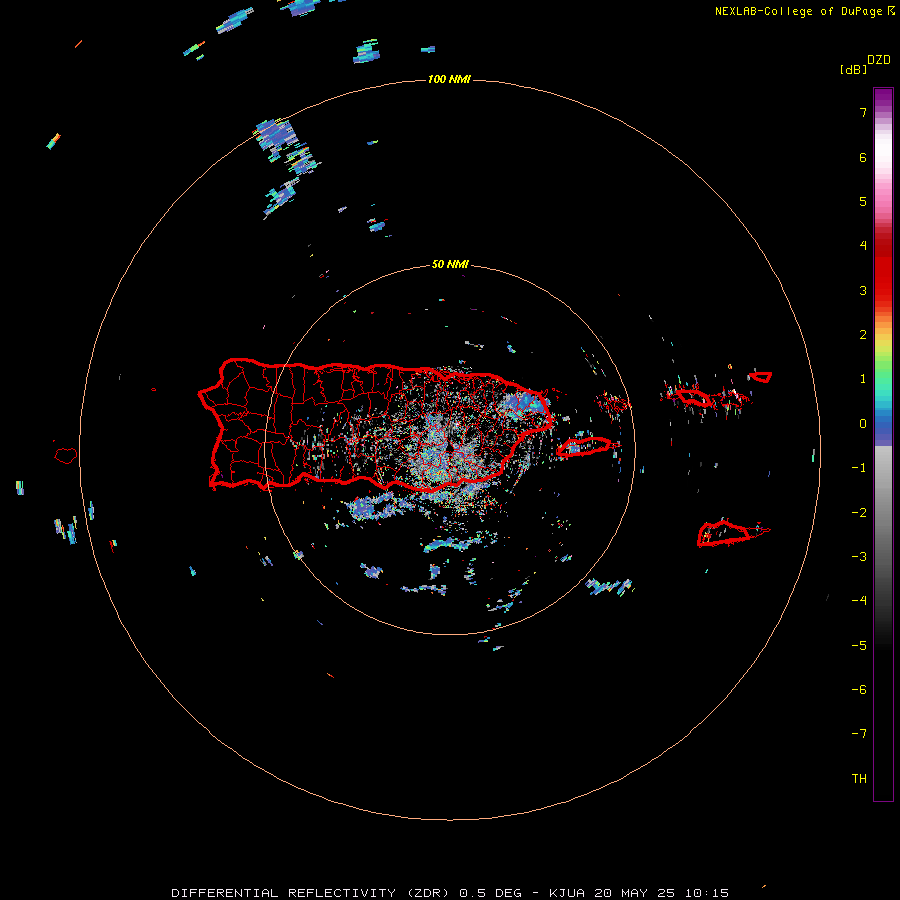Click the 100 NMI range ring label

pyautogui.click(x=449, y=79)
